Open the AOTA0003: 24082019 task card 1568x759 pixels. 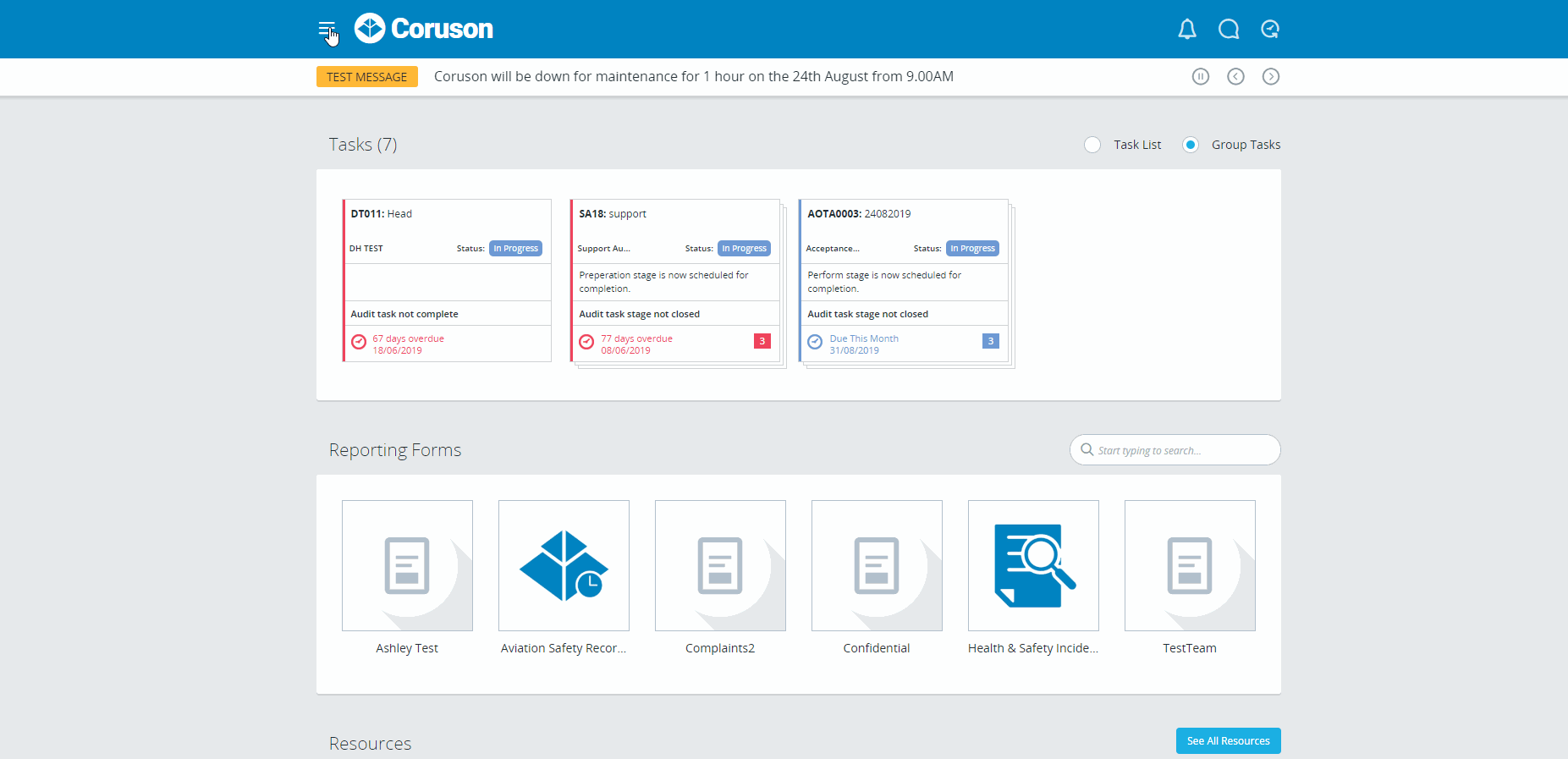pyautogui.click(x=904, y=280)
